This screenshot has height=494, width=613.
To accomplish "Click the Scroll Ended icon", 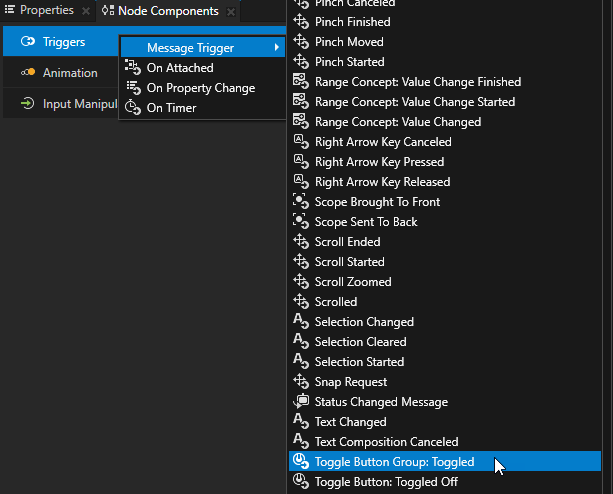I will click(x=301, y=242).
